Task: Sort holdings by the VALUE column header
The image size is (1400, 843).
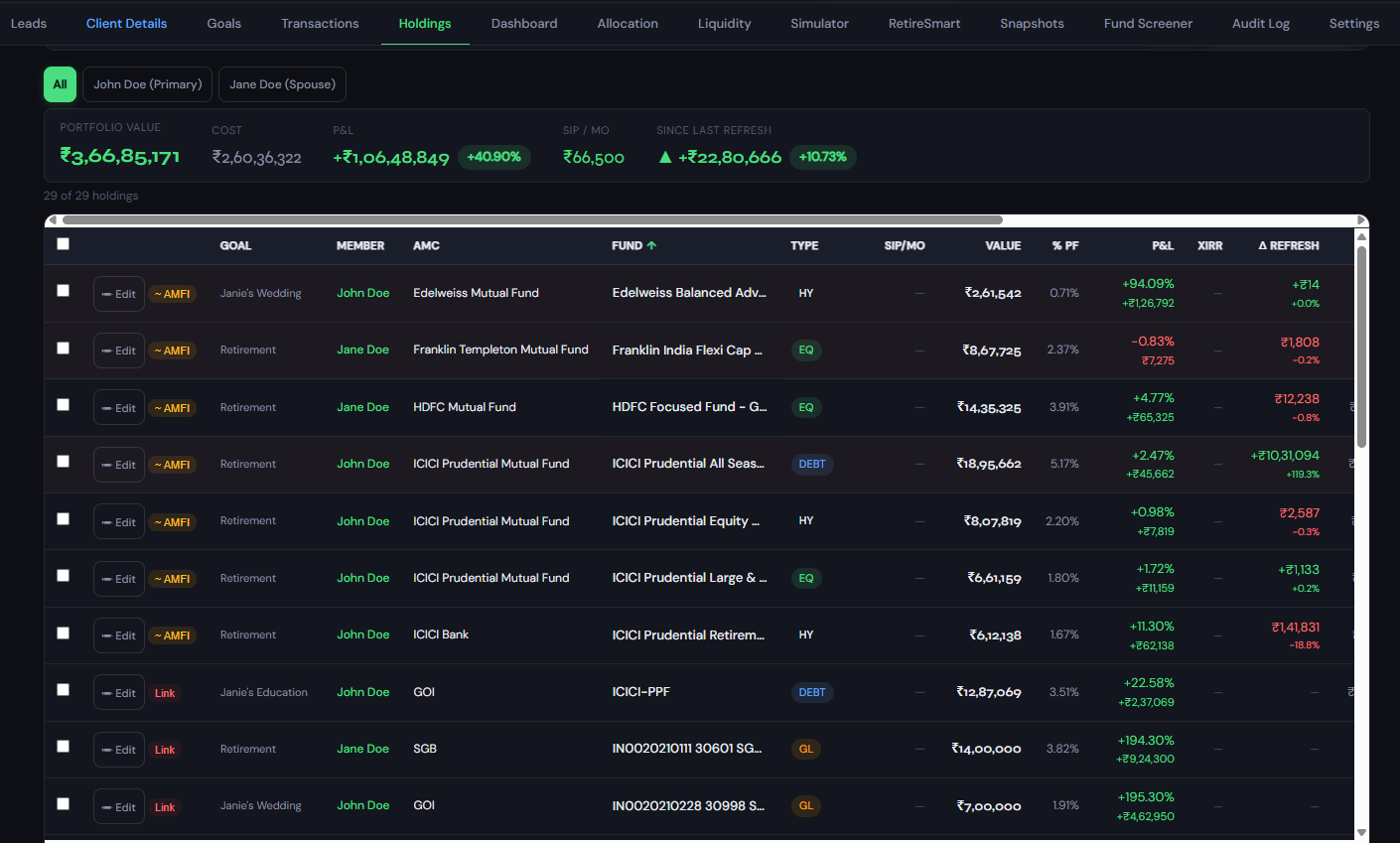Action: (x=1003, y=245)
